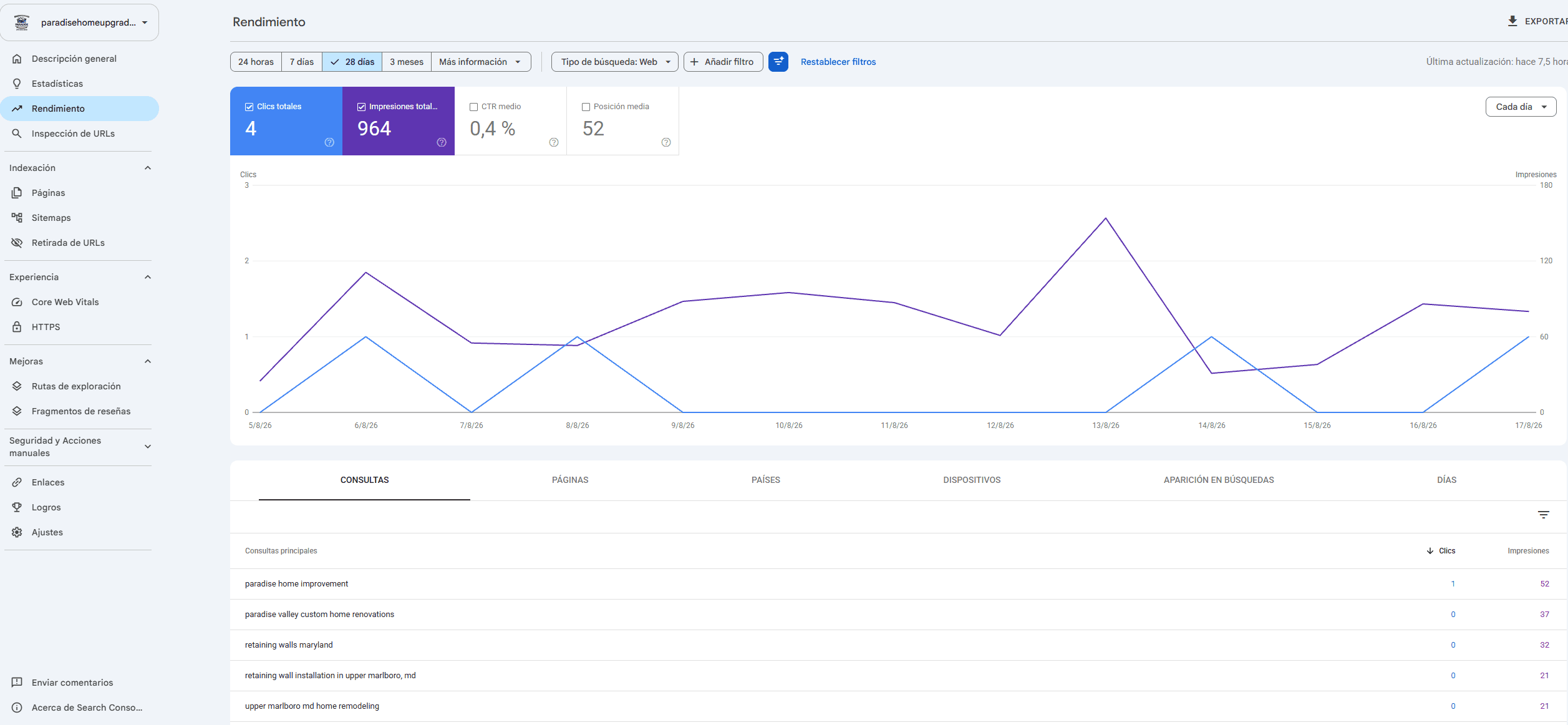Click the impressions peak point above 13/8/26
Screen dimensions: 1568x725
coord(1106,218)
